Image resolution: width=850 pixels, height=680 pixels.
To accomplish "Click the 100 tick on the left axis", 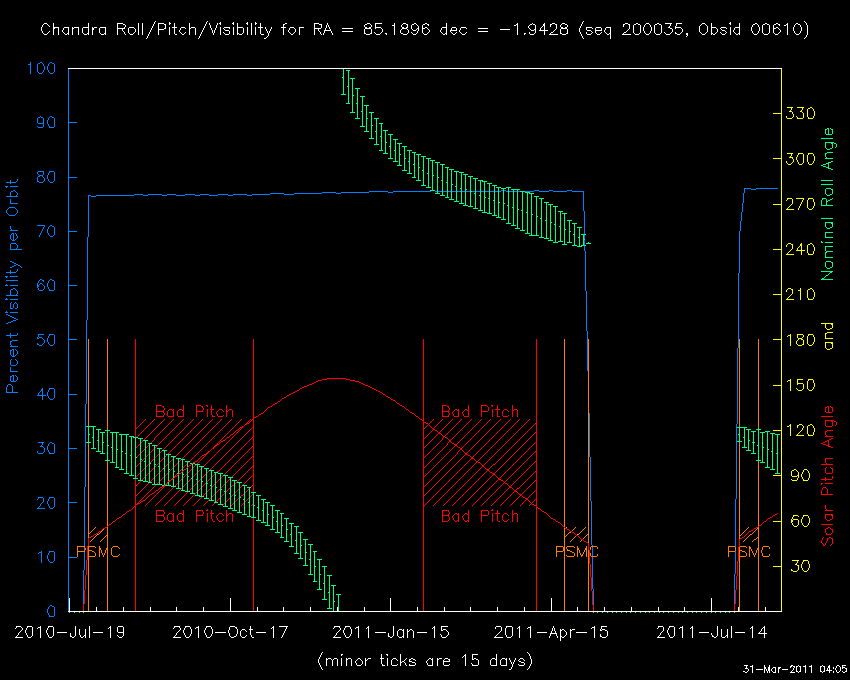I will [48, 69].
